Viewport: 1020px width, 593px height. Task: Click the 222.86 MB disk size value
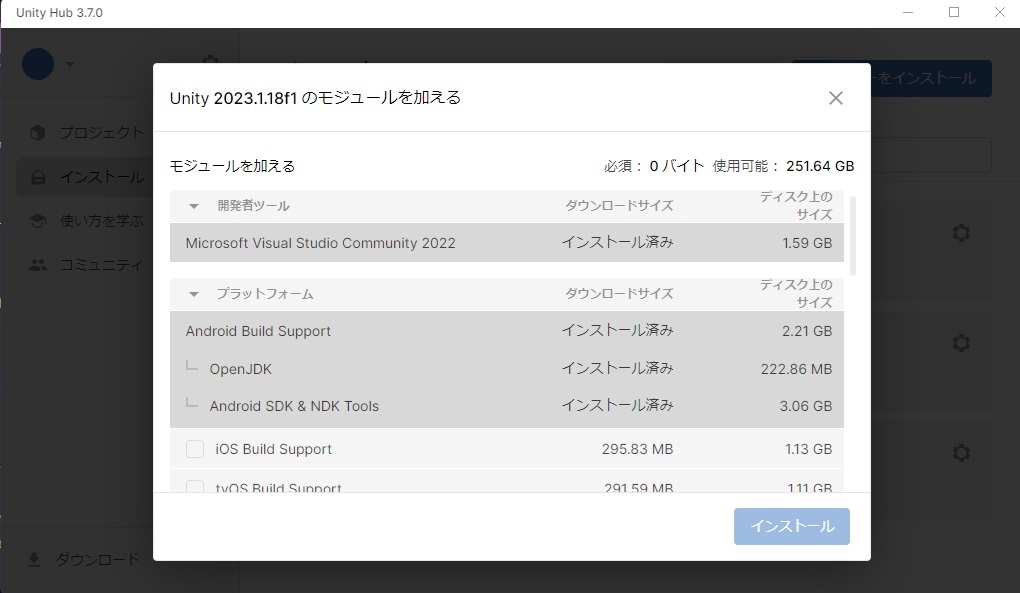pyautogui.click(x=796, y=369)
